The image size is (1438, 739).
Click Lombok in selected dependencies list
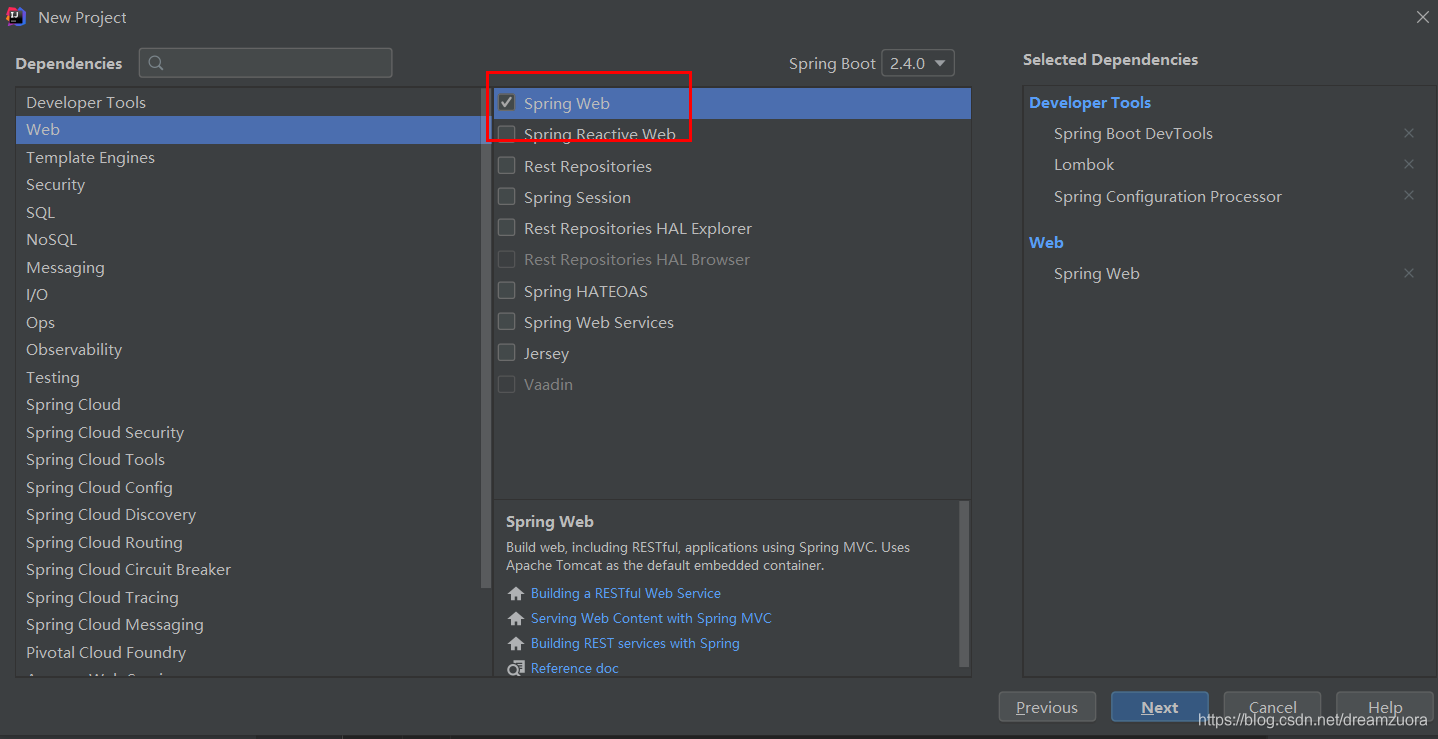click(1084, 164)
